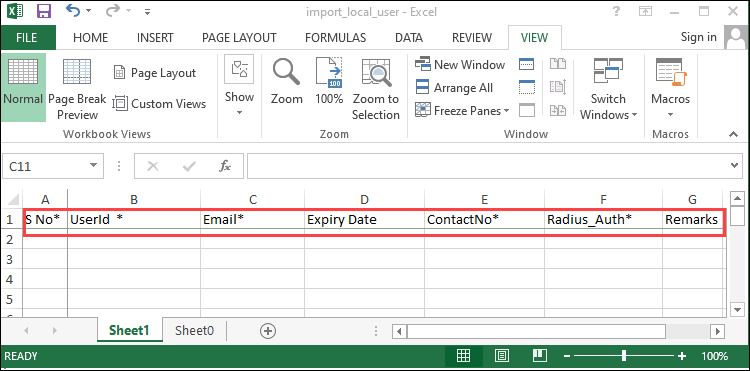Open the Customize Quick Access Toolbar menu
This screenshot has width=750, height=371.
[147, 11]
